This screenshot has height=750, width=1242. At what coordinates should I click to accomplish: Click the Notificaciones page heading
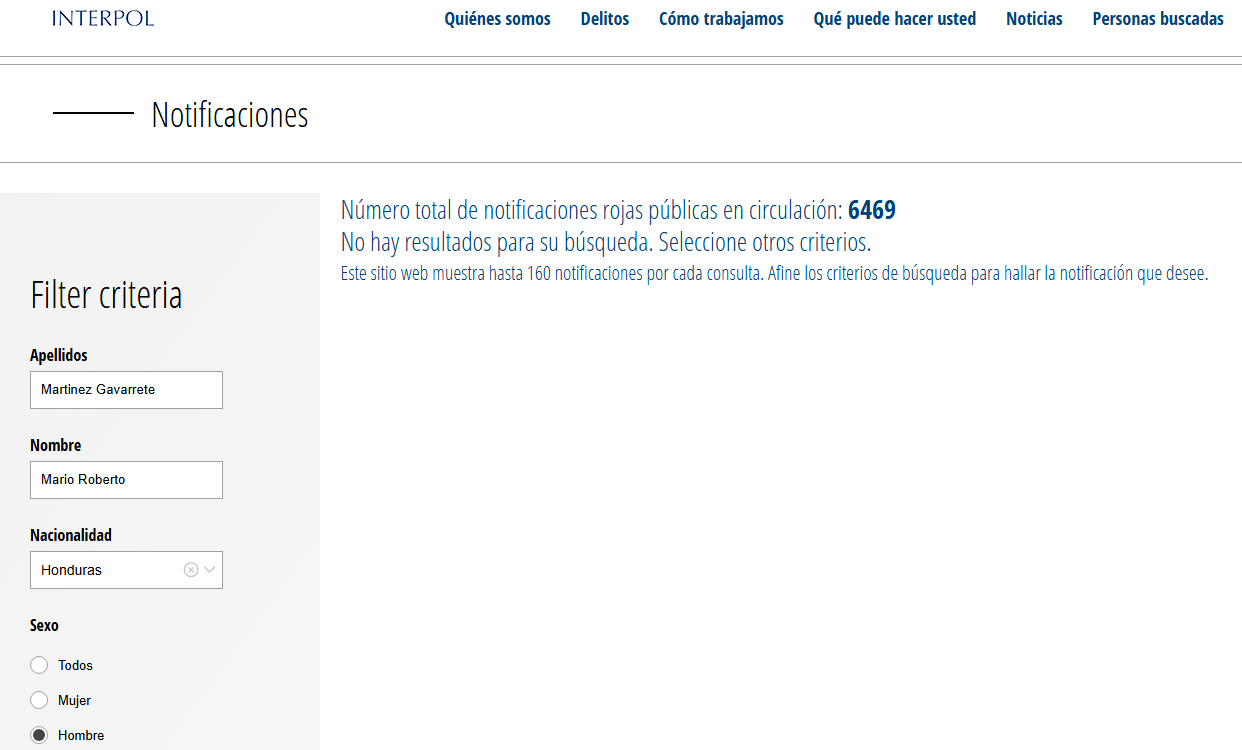(229, 115)
